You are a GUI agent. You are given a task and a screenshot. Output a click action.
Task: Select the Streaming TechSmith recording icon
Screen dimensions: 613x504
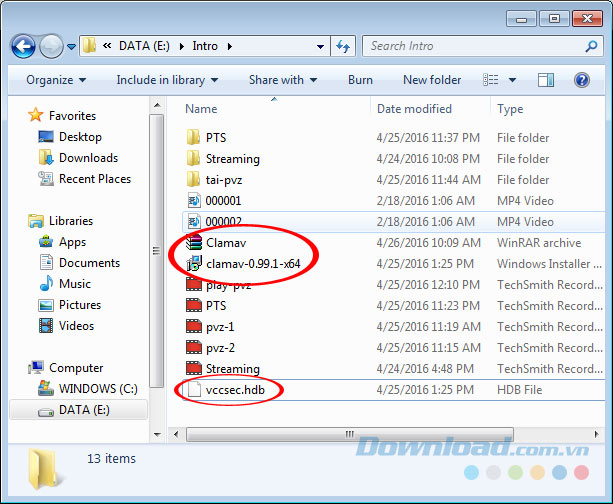coord(194,368)
